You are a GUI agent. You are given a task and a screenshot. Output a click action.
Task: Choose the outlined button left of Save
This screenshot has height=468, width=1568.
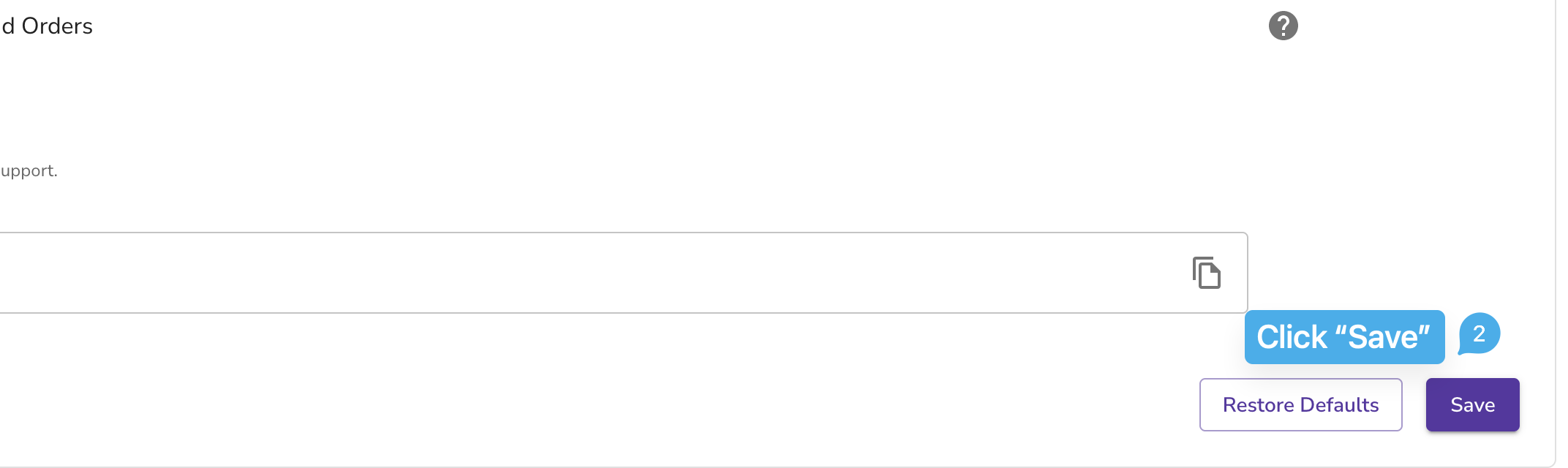click(1300, 404)
